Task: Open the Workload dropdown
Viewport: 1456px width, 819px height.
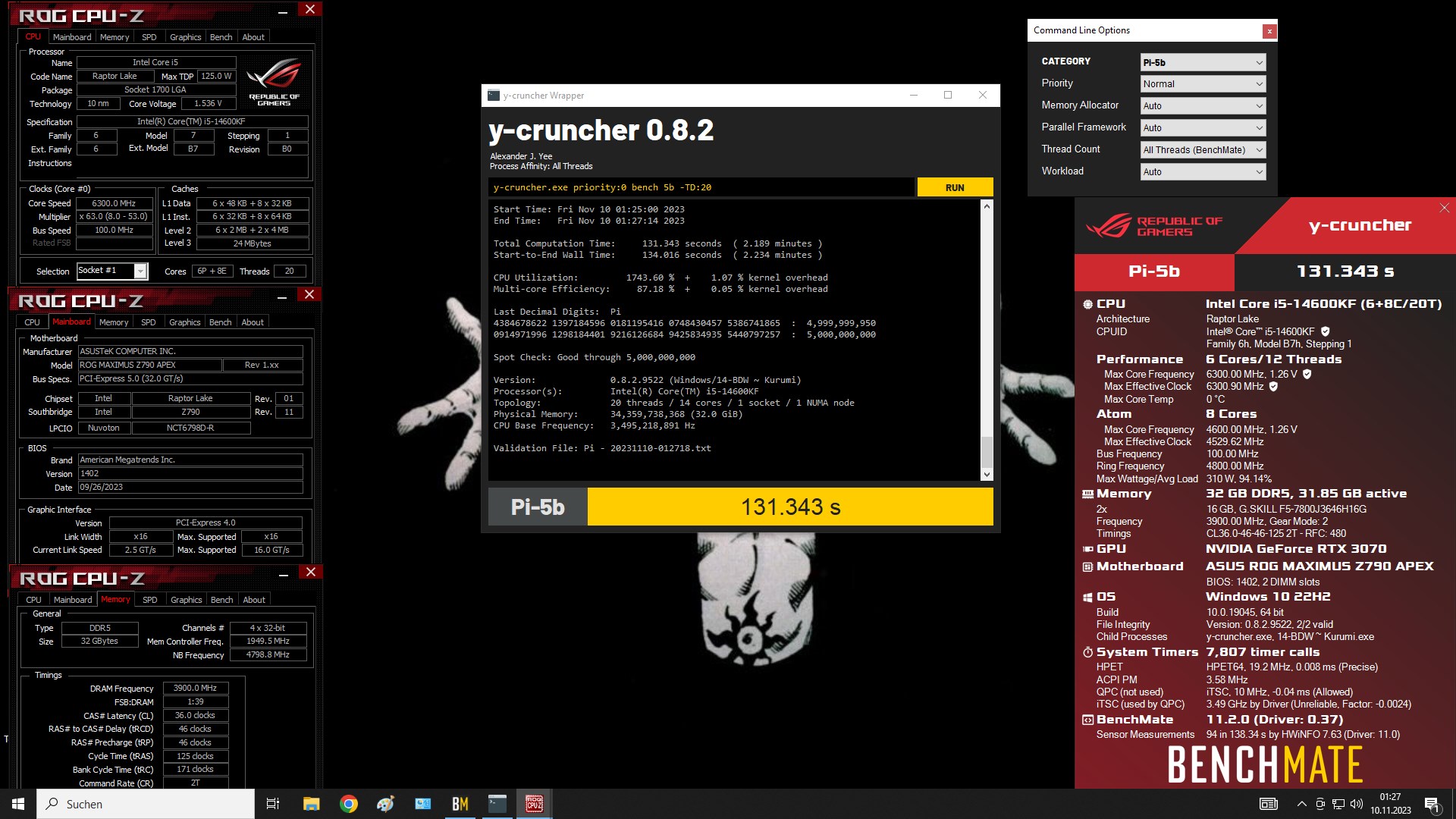Action: (x=1203, y=172)
